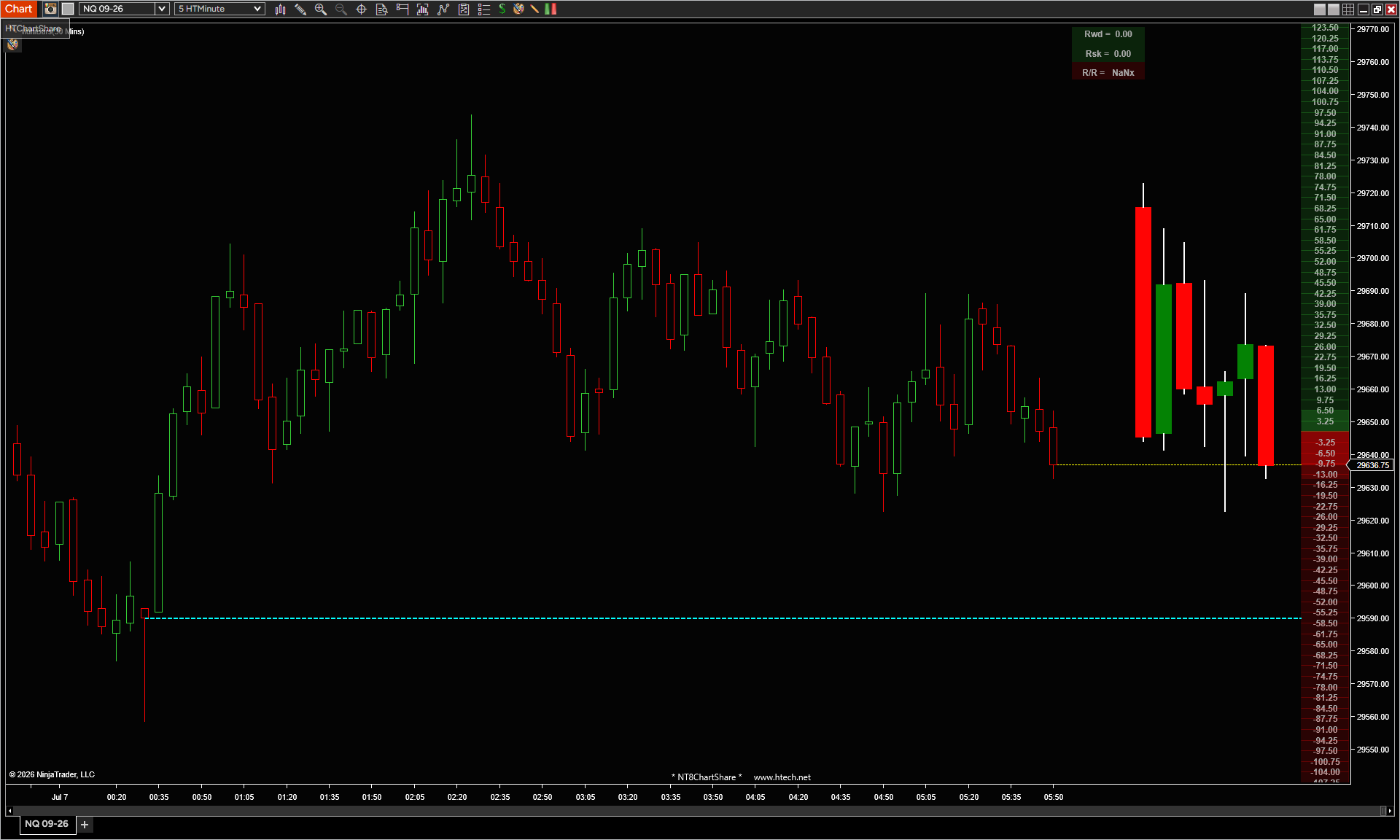
Task: Open the strategies icon
Action: 464,9
